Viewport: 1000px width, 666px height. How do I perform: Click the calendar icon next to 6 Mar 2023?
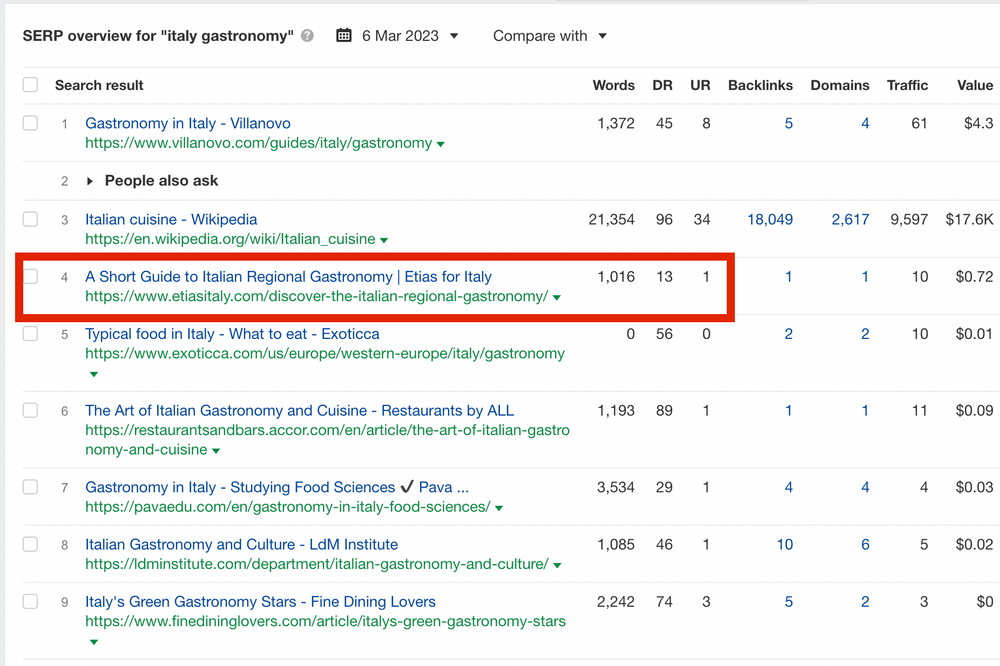point(344,35)
